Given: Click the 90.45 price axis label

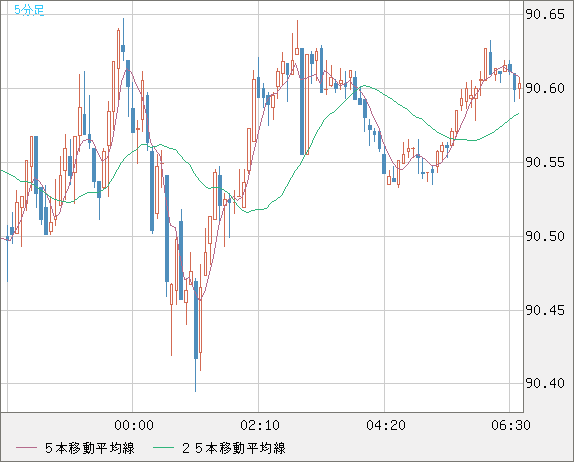Looking at the screenshot, I should 545,310.
